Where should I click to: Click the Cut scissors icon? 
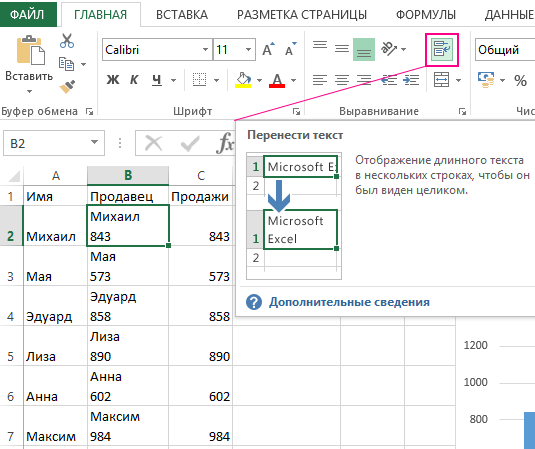[x=67, y=41]
